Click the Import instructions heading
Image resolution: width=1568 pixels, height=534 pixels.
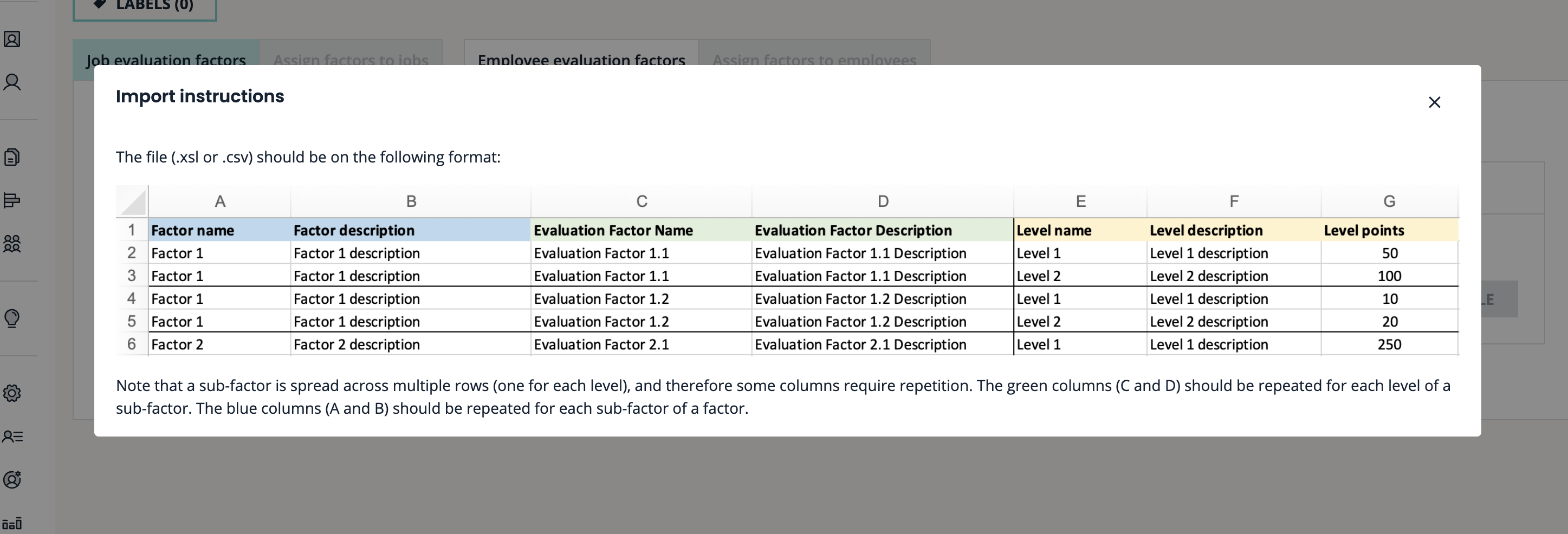(x=199, y=96)
